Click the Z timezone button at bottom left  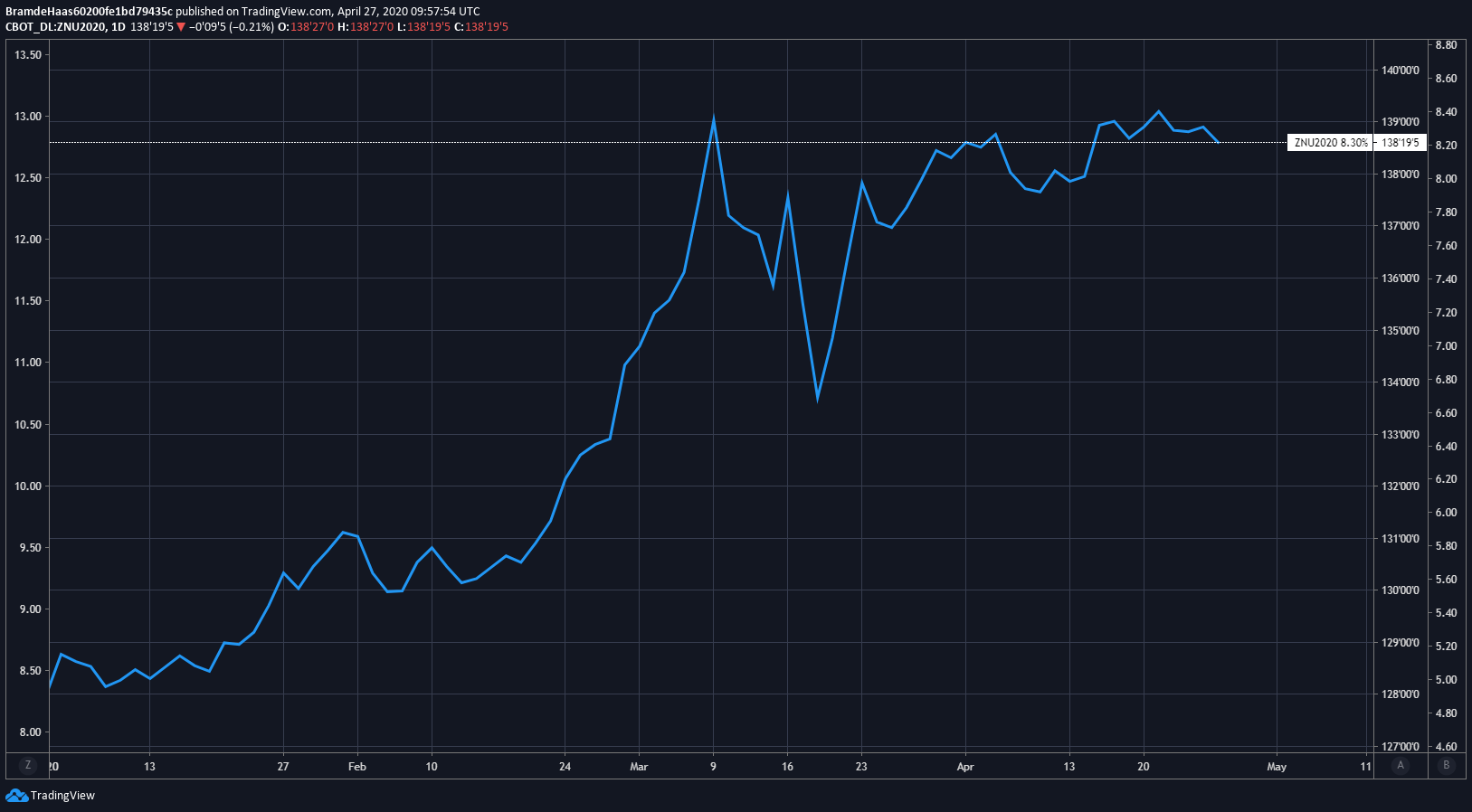point(28,765)
